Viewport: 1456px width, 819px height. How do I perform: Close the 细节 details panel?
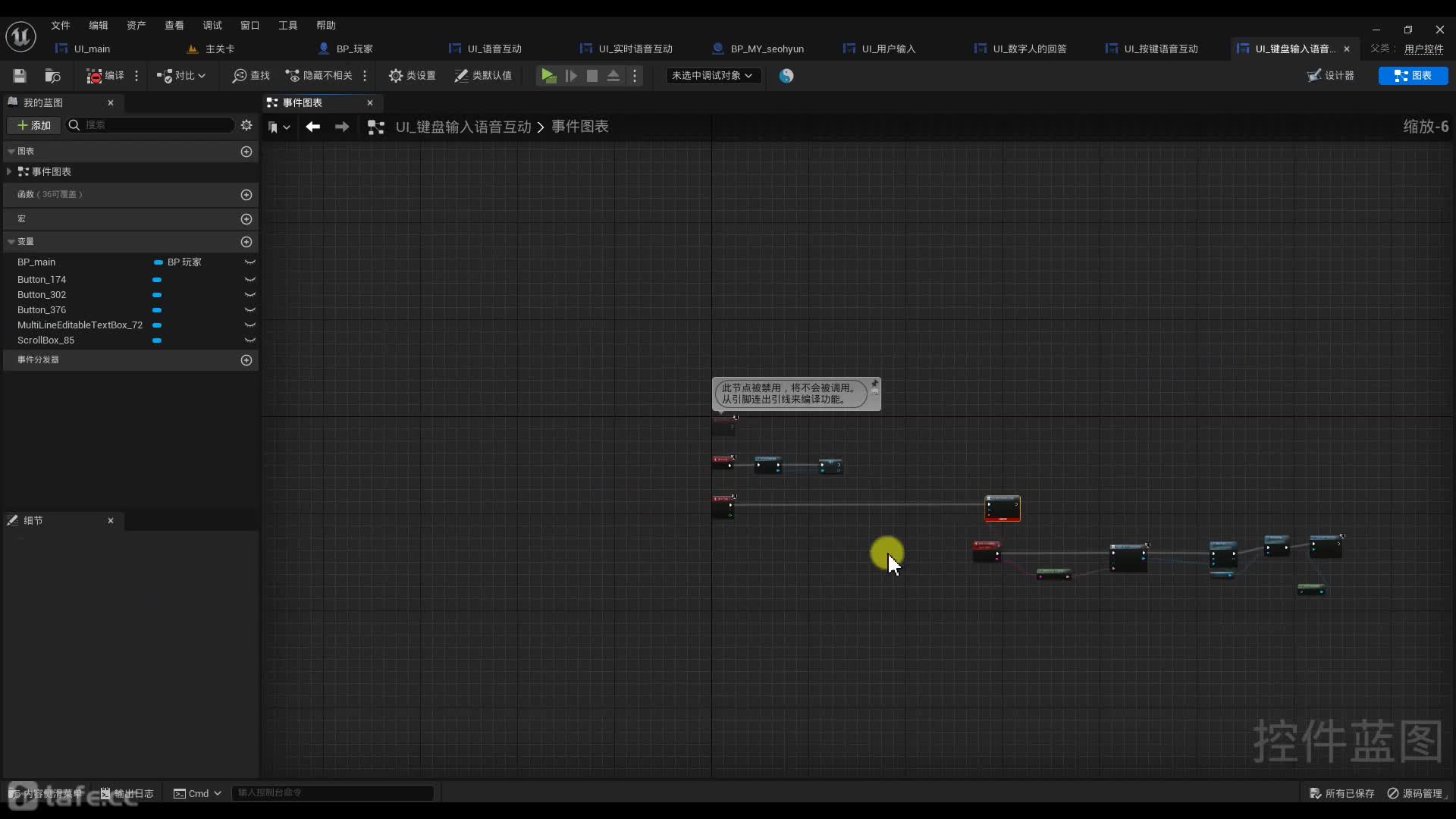tap(111, 520)
